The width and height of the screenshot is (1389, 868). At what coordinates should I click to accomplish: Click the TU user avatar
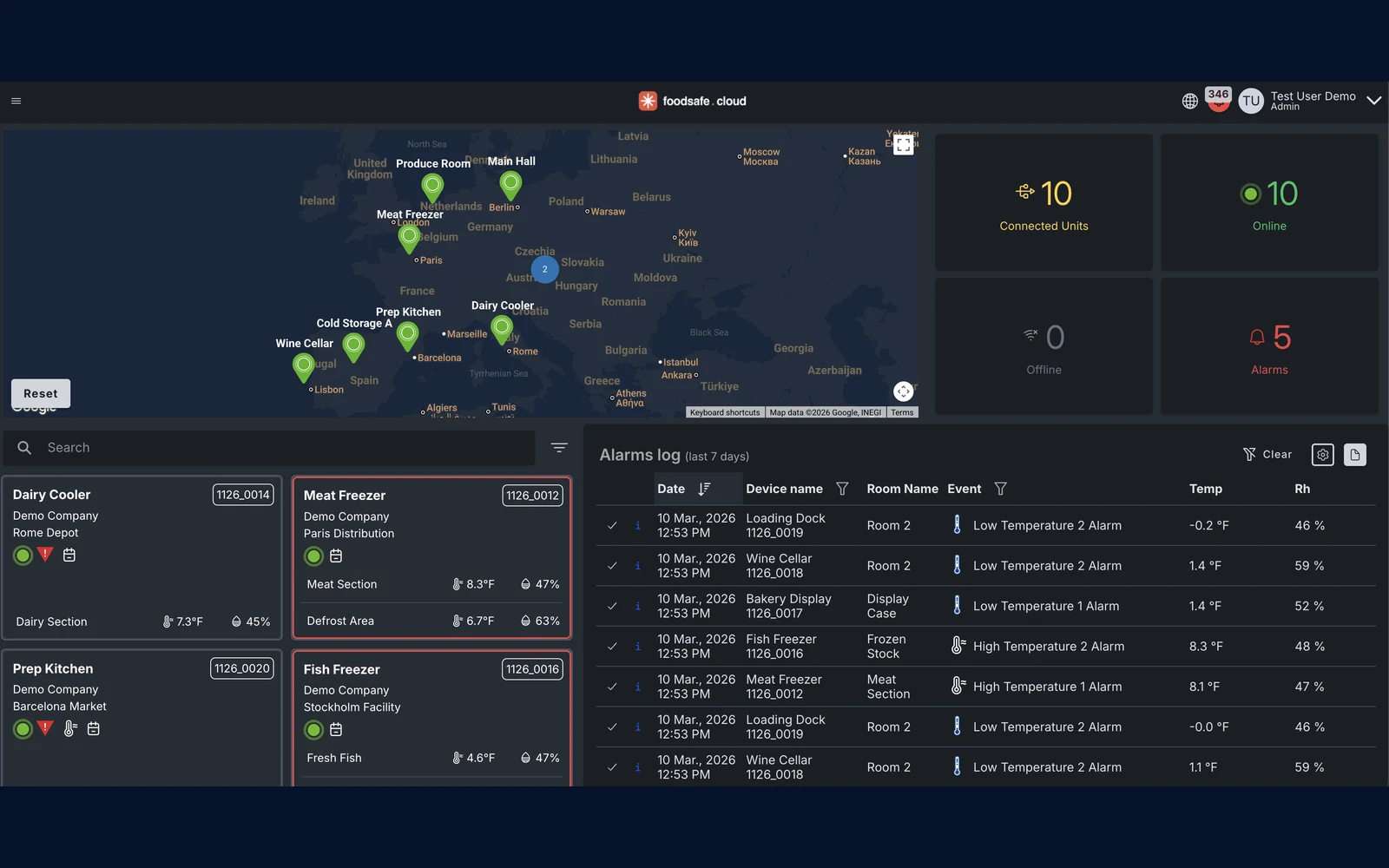pyautogui.click(x=1251, y=102)
